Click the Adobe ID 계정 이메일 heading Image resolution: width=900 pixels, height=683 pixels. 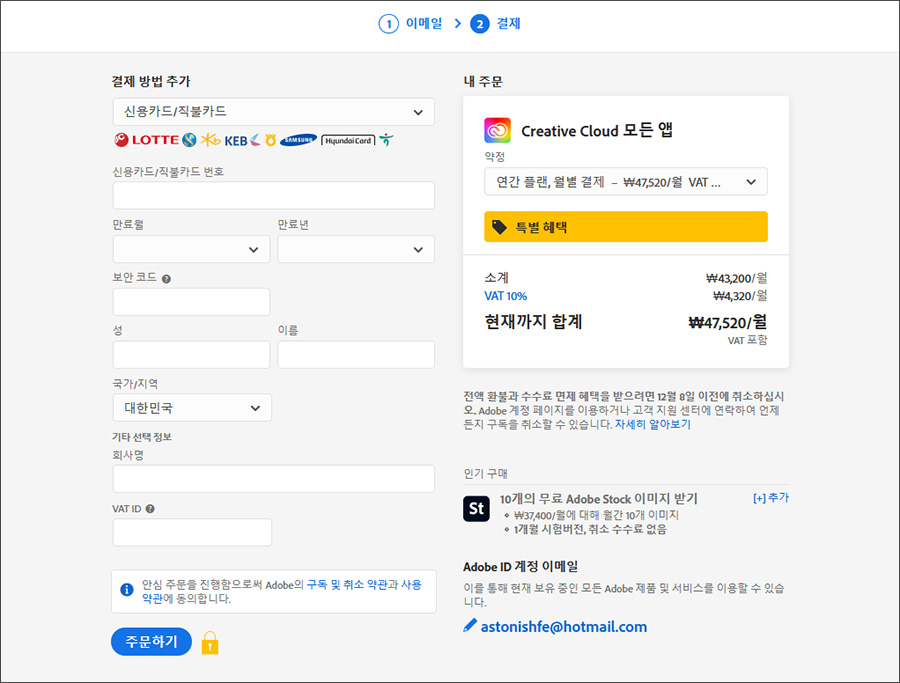tap(521, 566)
